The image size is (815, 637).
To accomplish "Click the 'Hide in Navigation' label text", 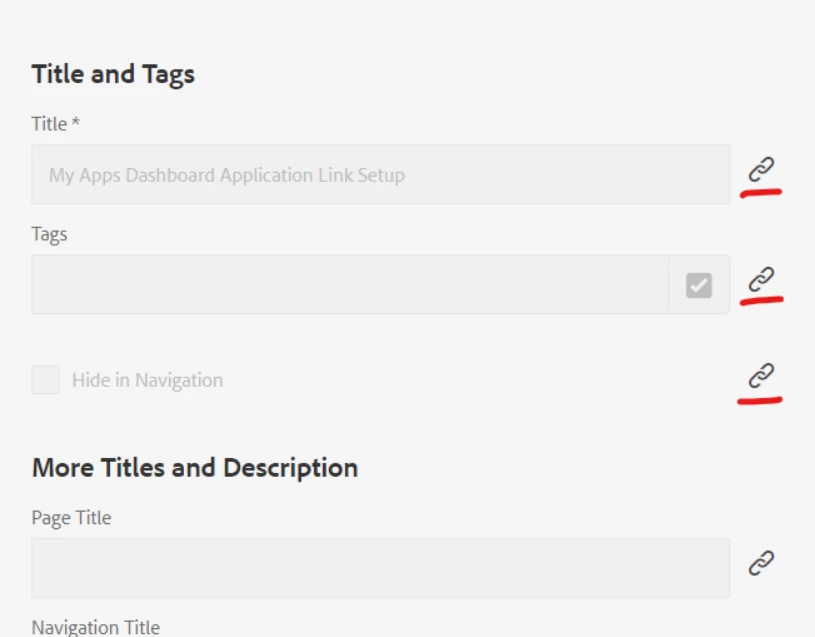I will pyautogui.click(x=147, y=380).
